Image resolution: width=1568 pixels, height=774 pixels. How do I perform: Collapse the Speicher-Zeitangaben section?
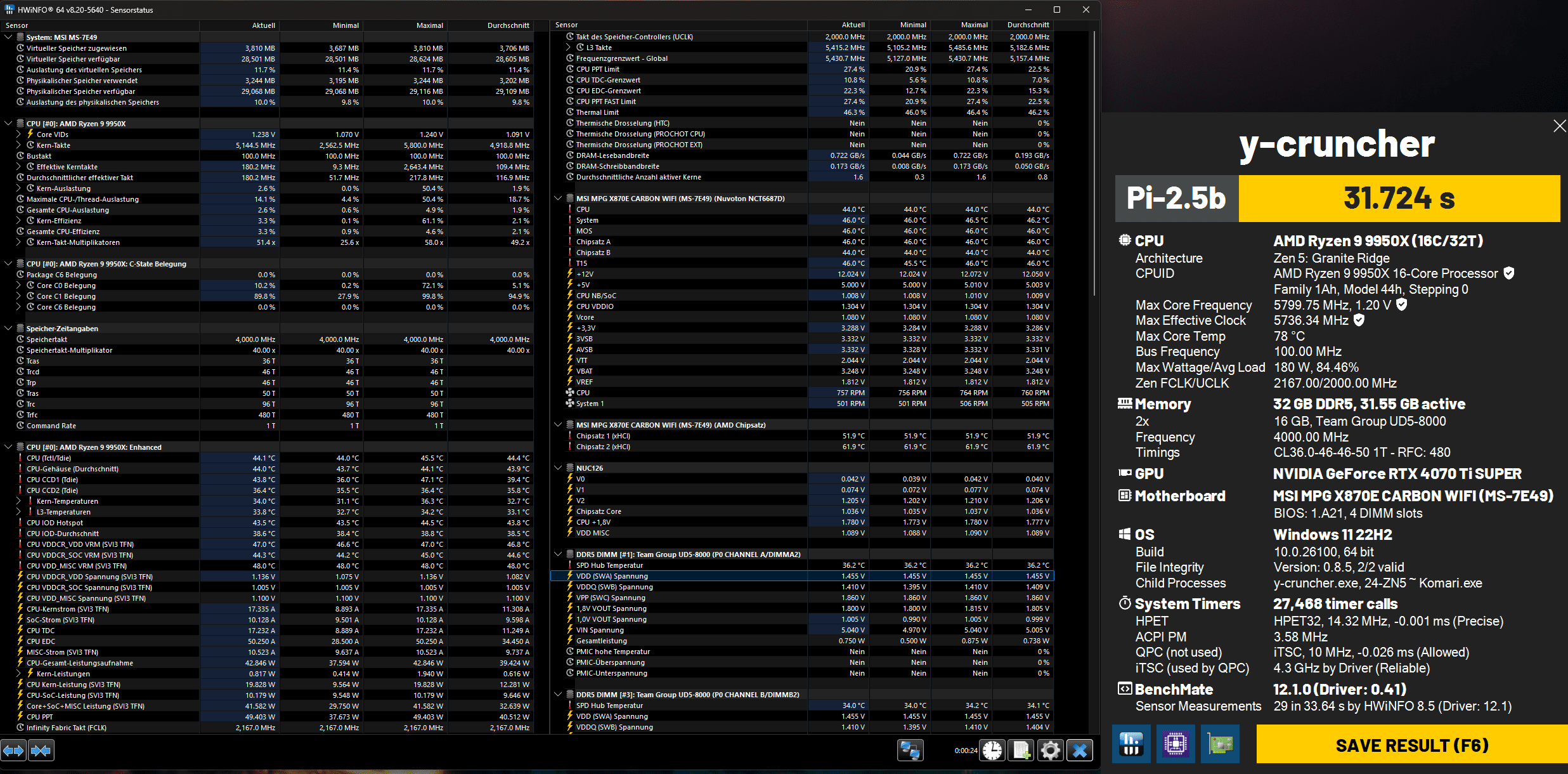pos(8,329)
